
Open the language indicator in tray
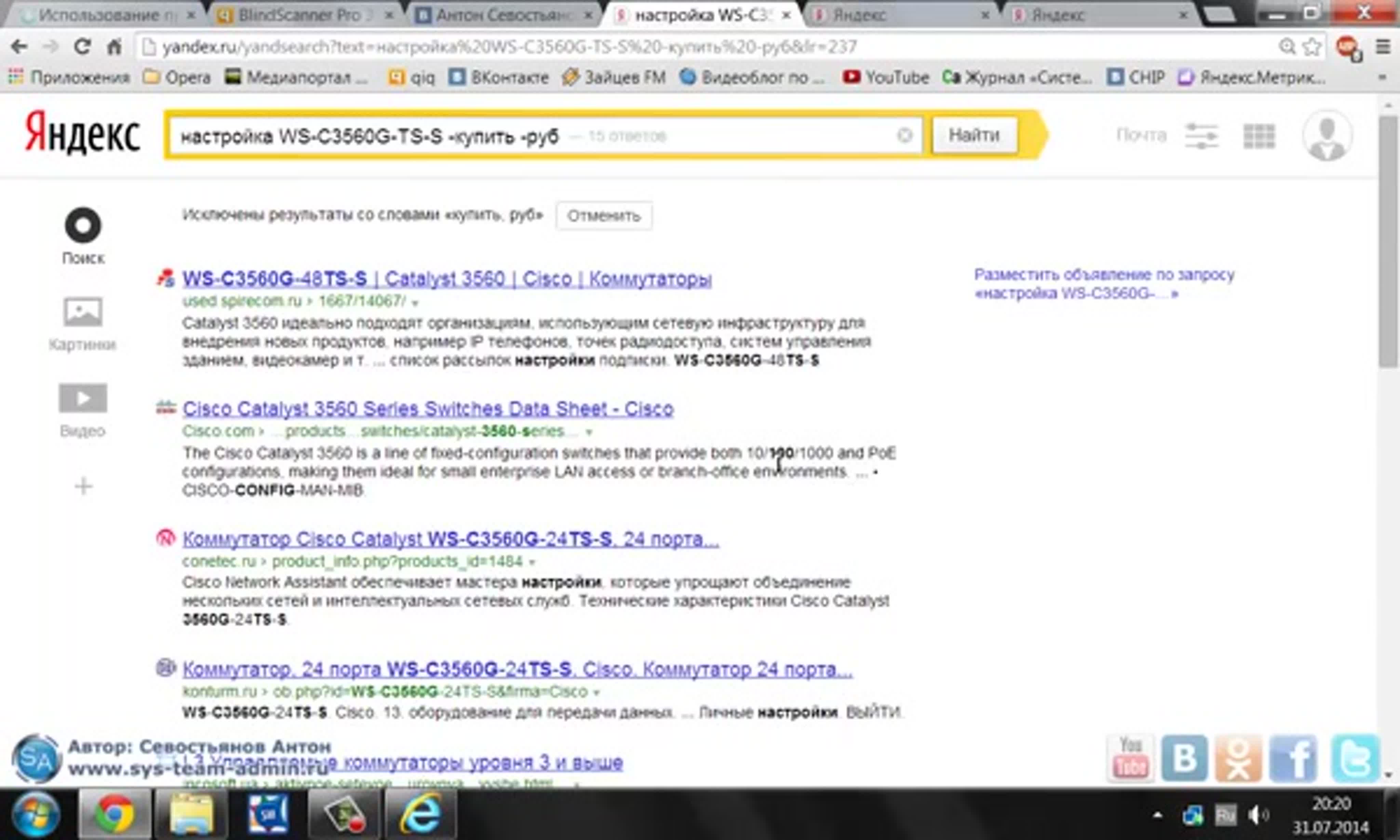coord(1226,815)
